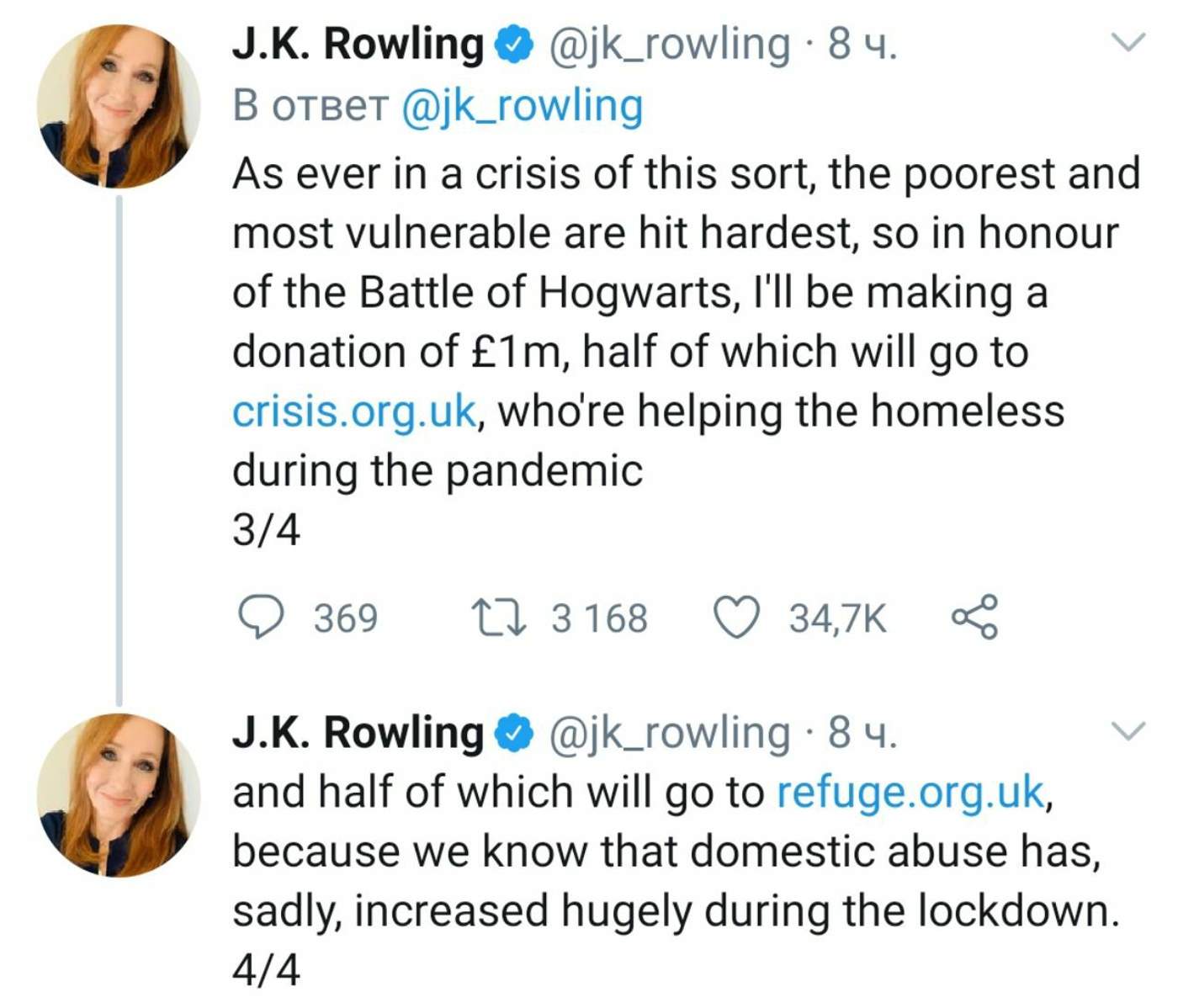Open the first tweet's profile avatar
Screen dimensions: 1178x1008
pos(119,106)
